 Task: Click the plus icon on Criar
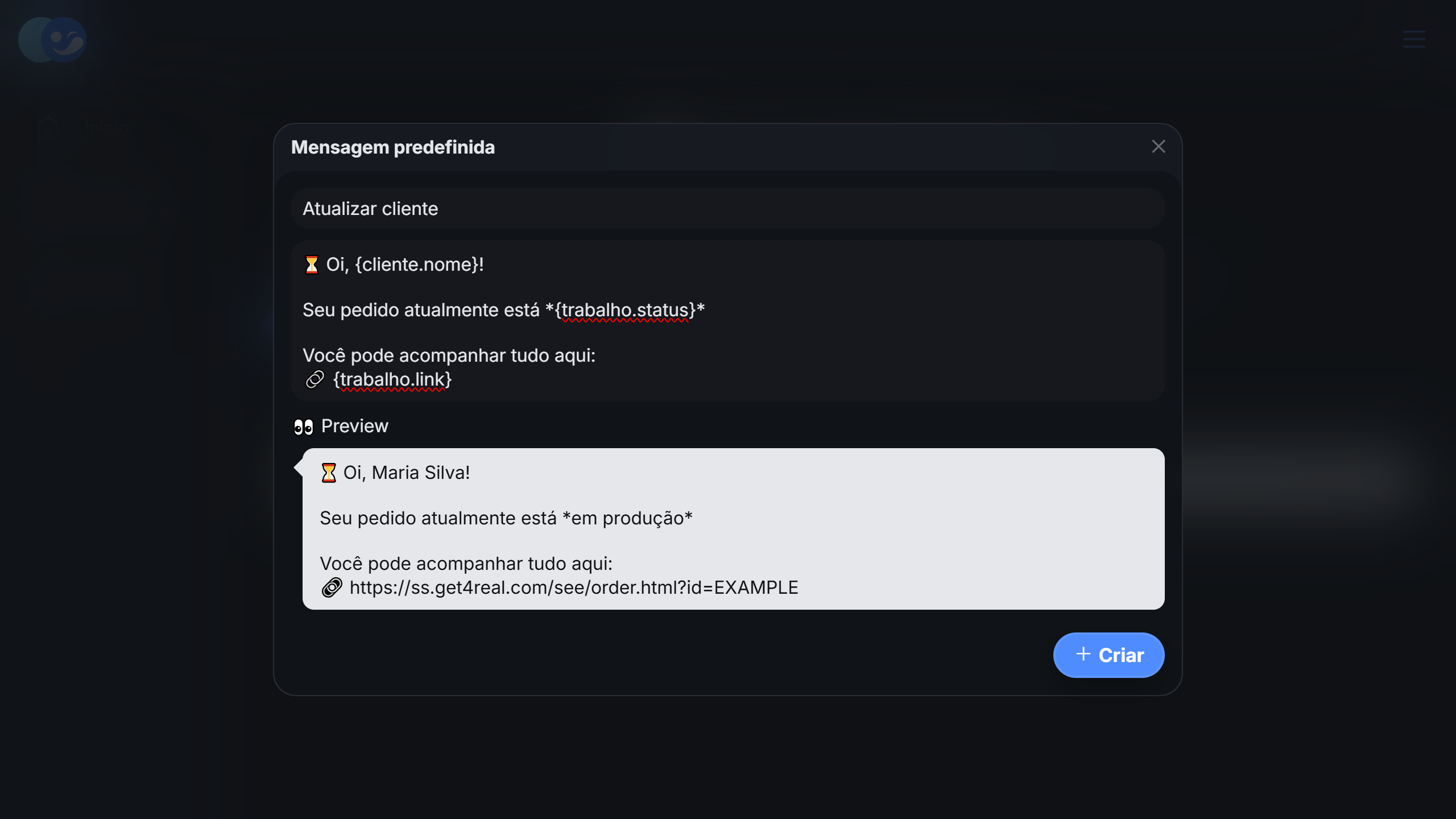coord(1083,654)
